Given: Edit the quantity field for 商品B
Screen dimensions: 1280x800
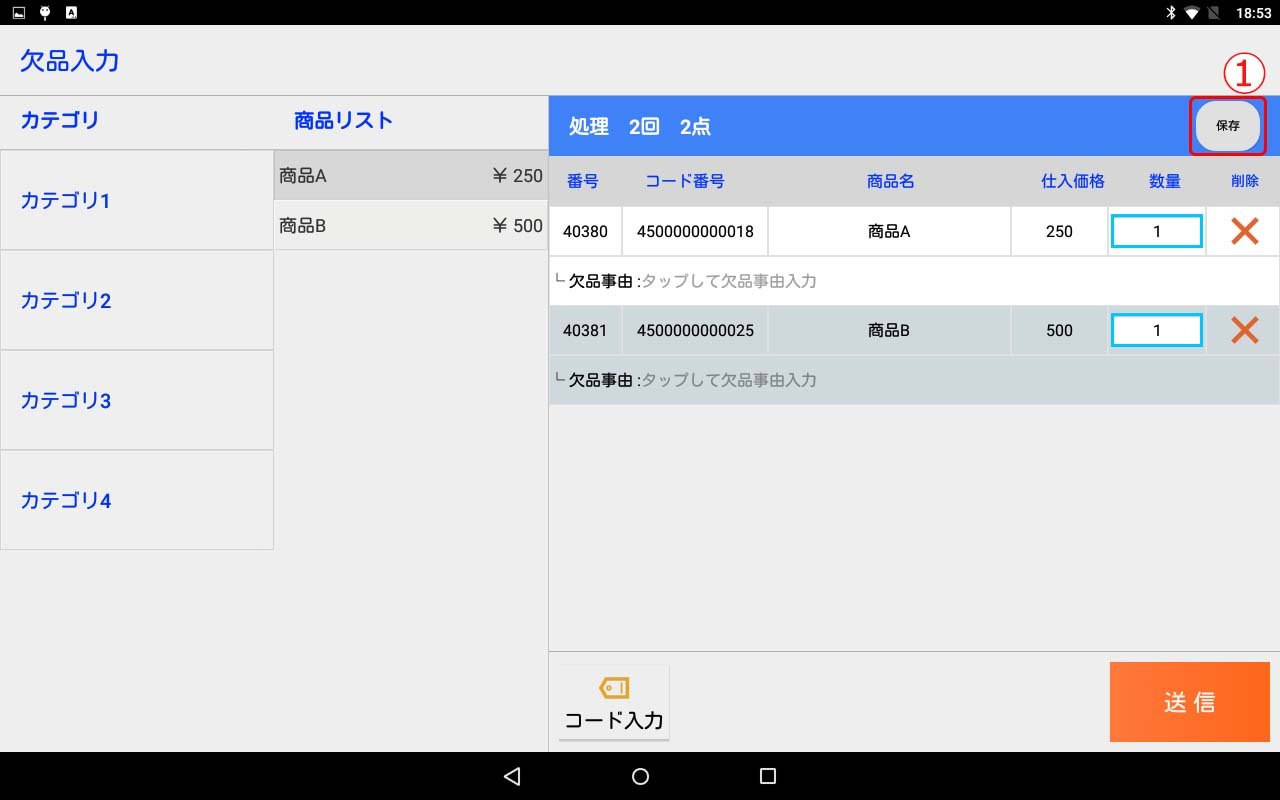Looking at the screenshot, I should coord(1156,330).
